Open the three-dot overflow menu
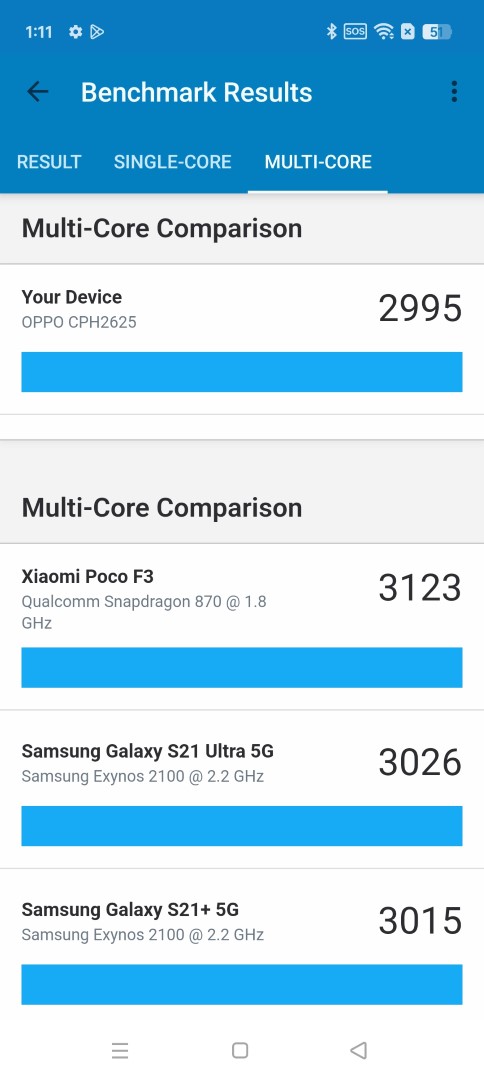The image size is (484, 1080). tap(454, 92)
